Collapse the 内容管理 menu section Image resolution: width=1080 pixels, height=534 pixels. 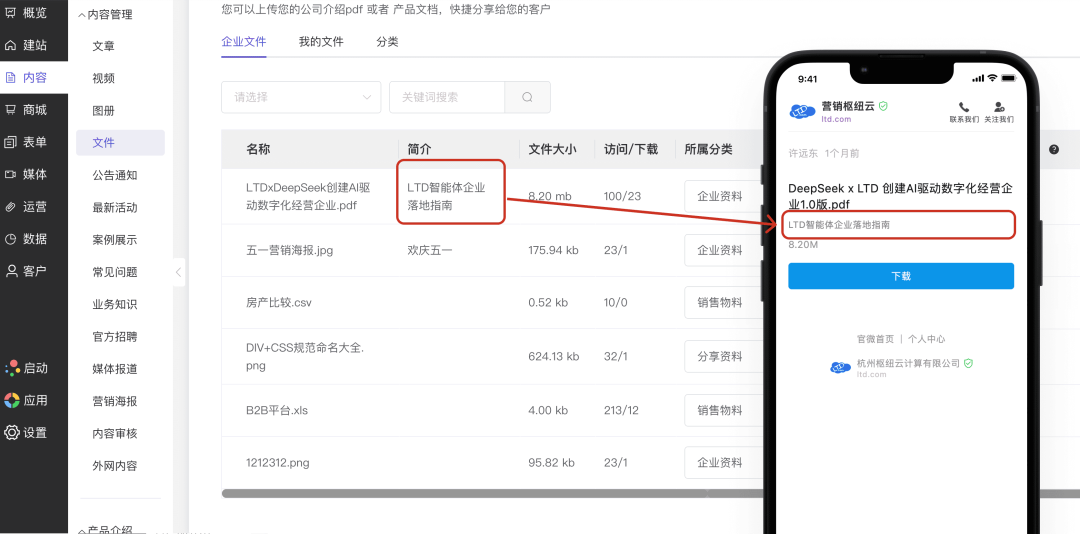(81, 14)
